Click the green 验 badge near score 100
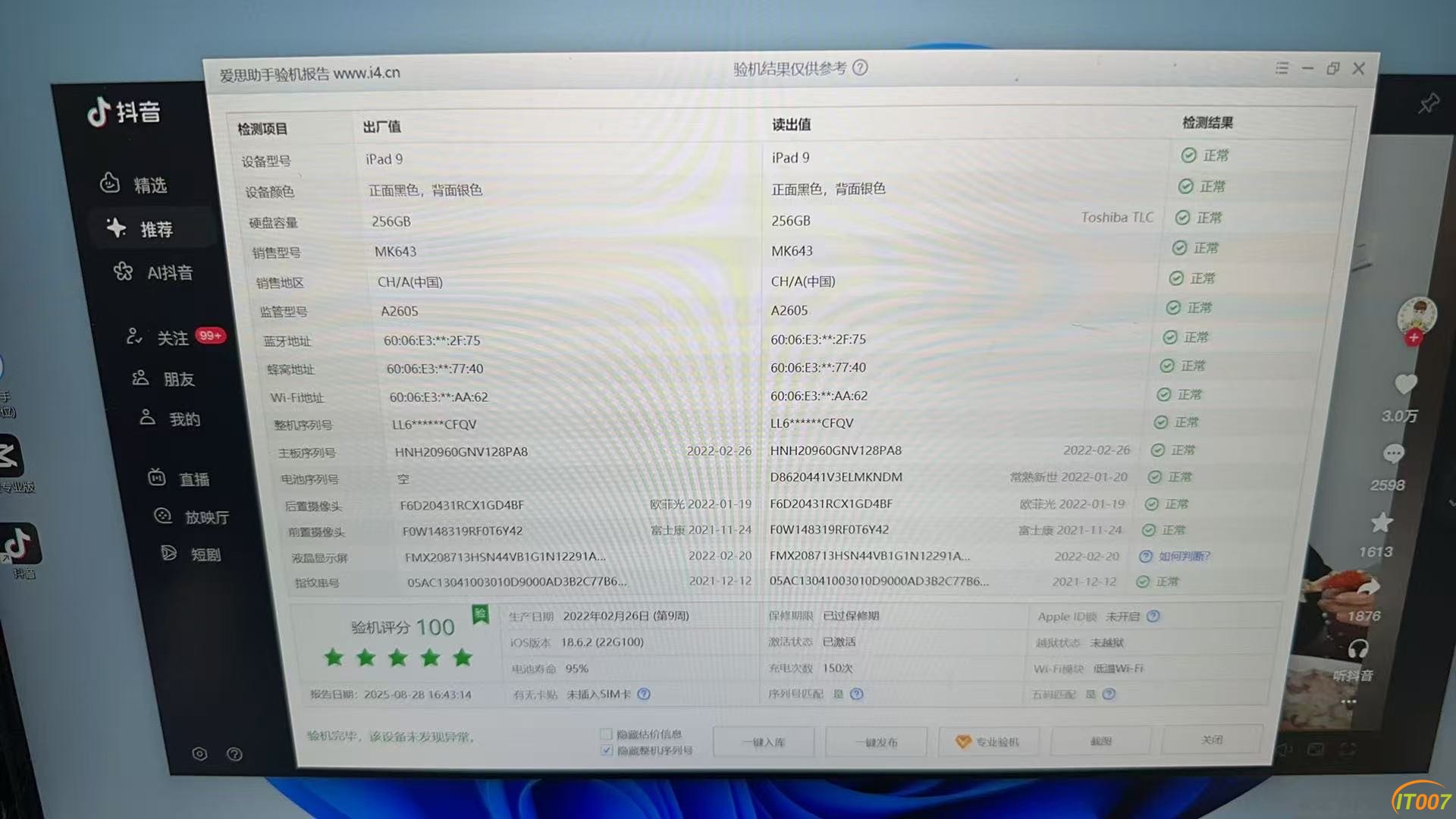 pos(480,614)
